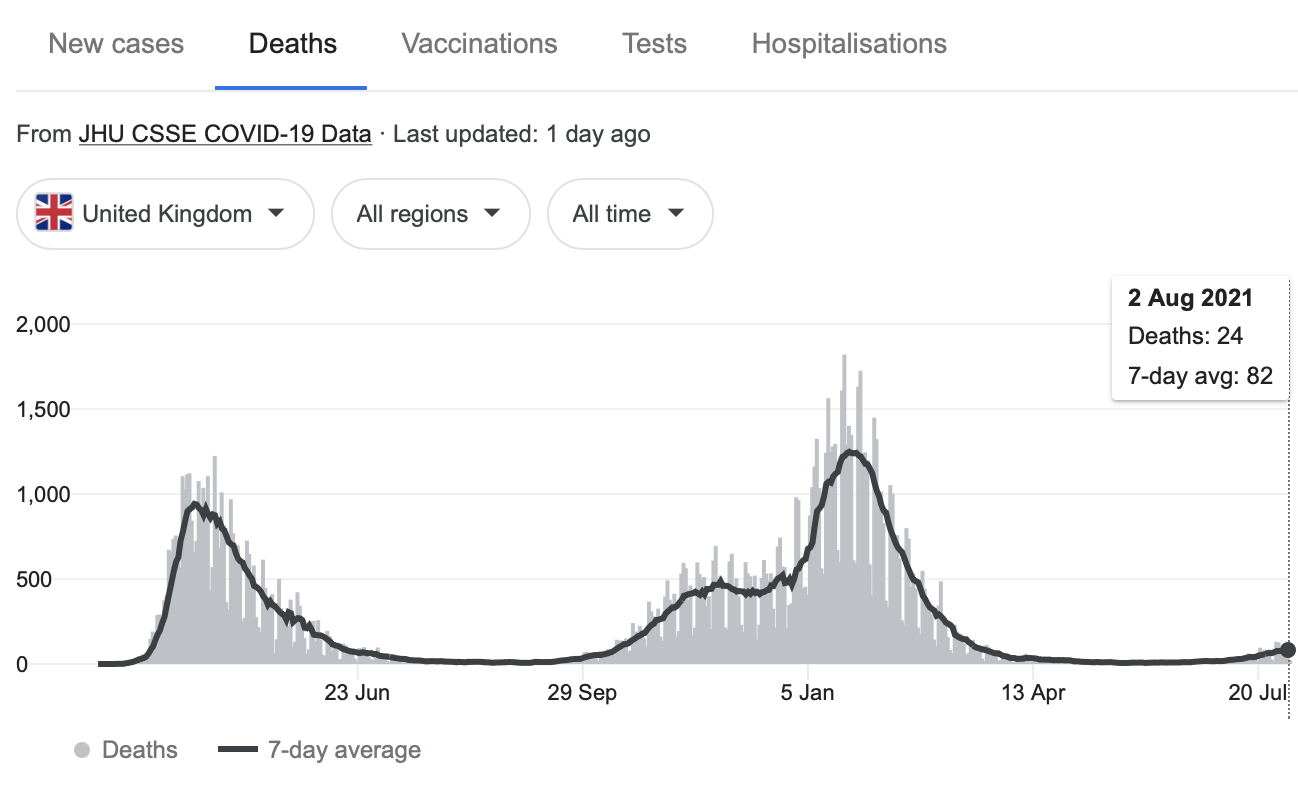Click the 2 Aug 2021 data point marker
The width and height of the screenshot is (1298, 788).
(x=1287, y=650)
